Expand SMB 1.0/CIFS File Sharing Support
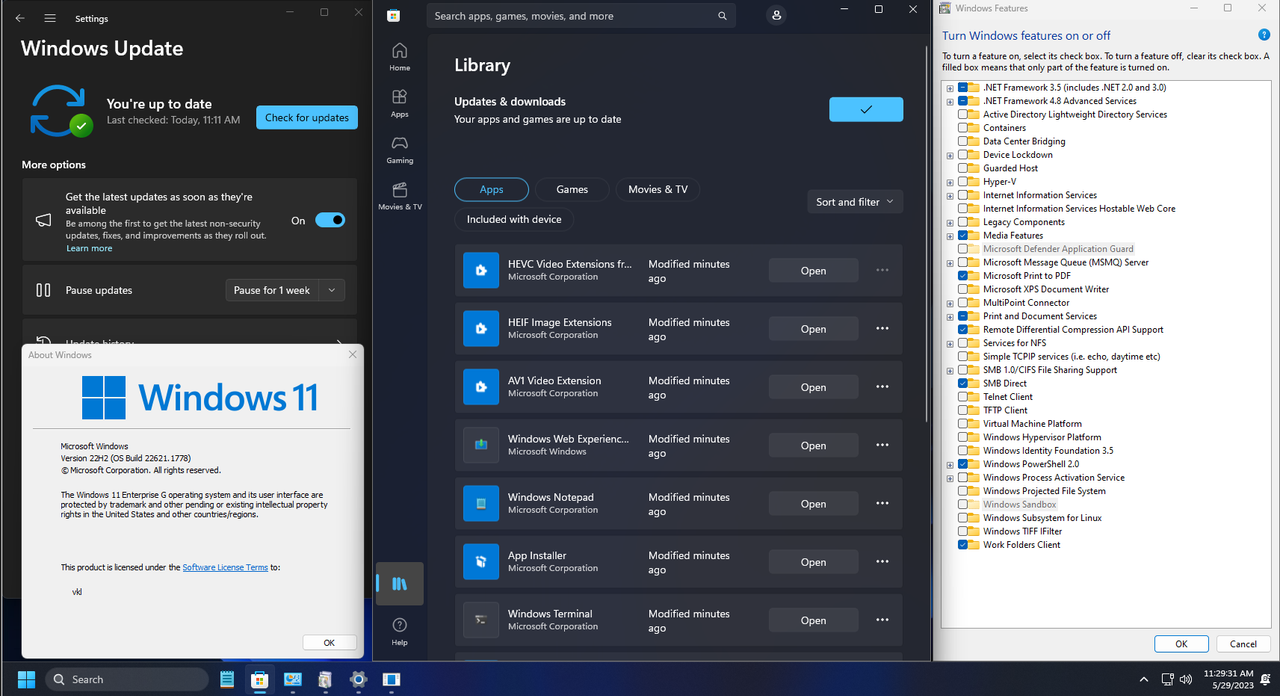This screenshot has width=1280, height=696. pos(950,370)
